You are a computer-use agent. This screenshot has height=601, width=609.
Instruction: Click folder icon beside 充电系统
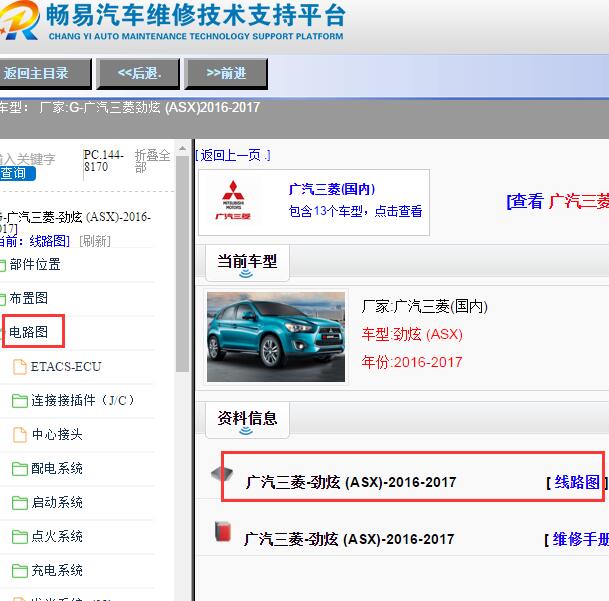(x=19, y=571)
